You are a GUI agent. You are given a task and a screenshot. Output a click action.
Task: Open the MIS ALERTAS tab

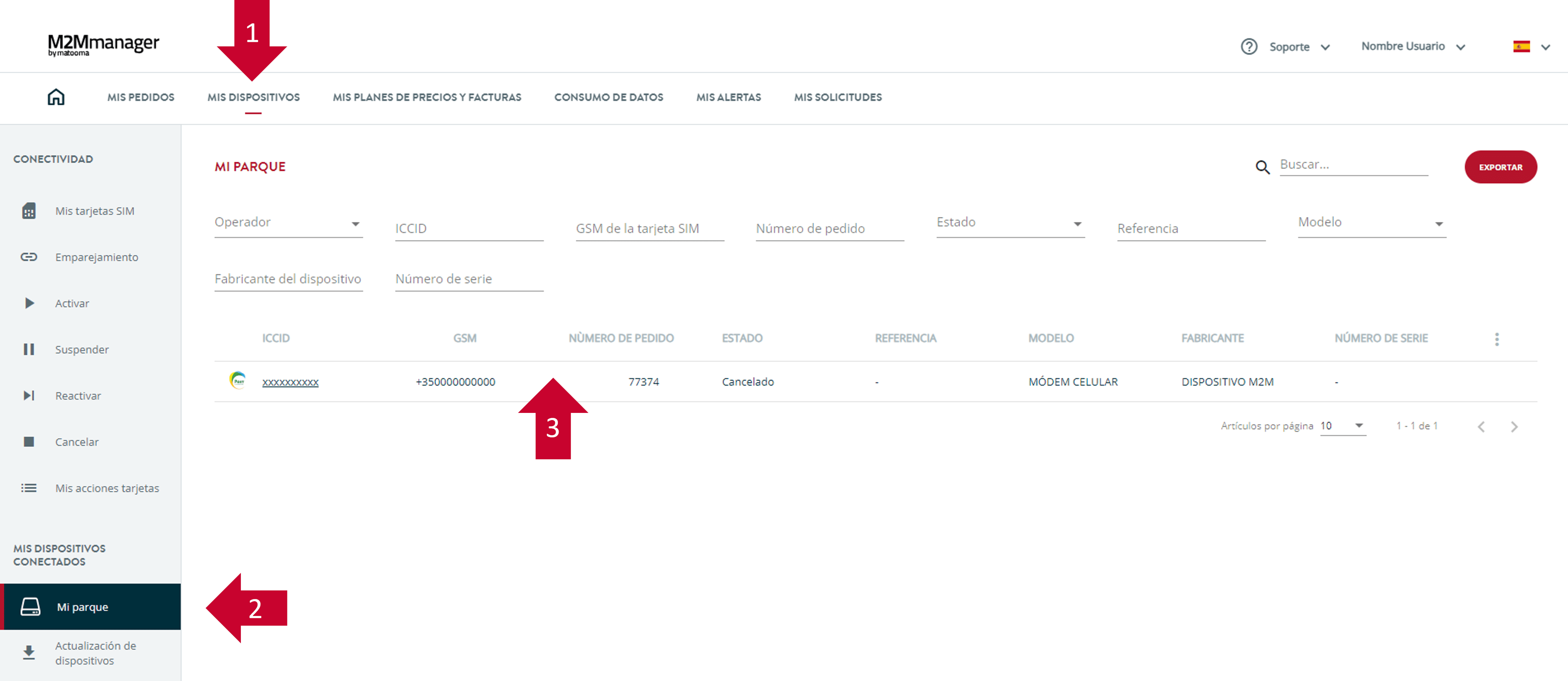[728, 98]
